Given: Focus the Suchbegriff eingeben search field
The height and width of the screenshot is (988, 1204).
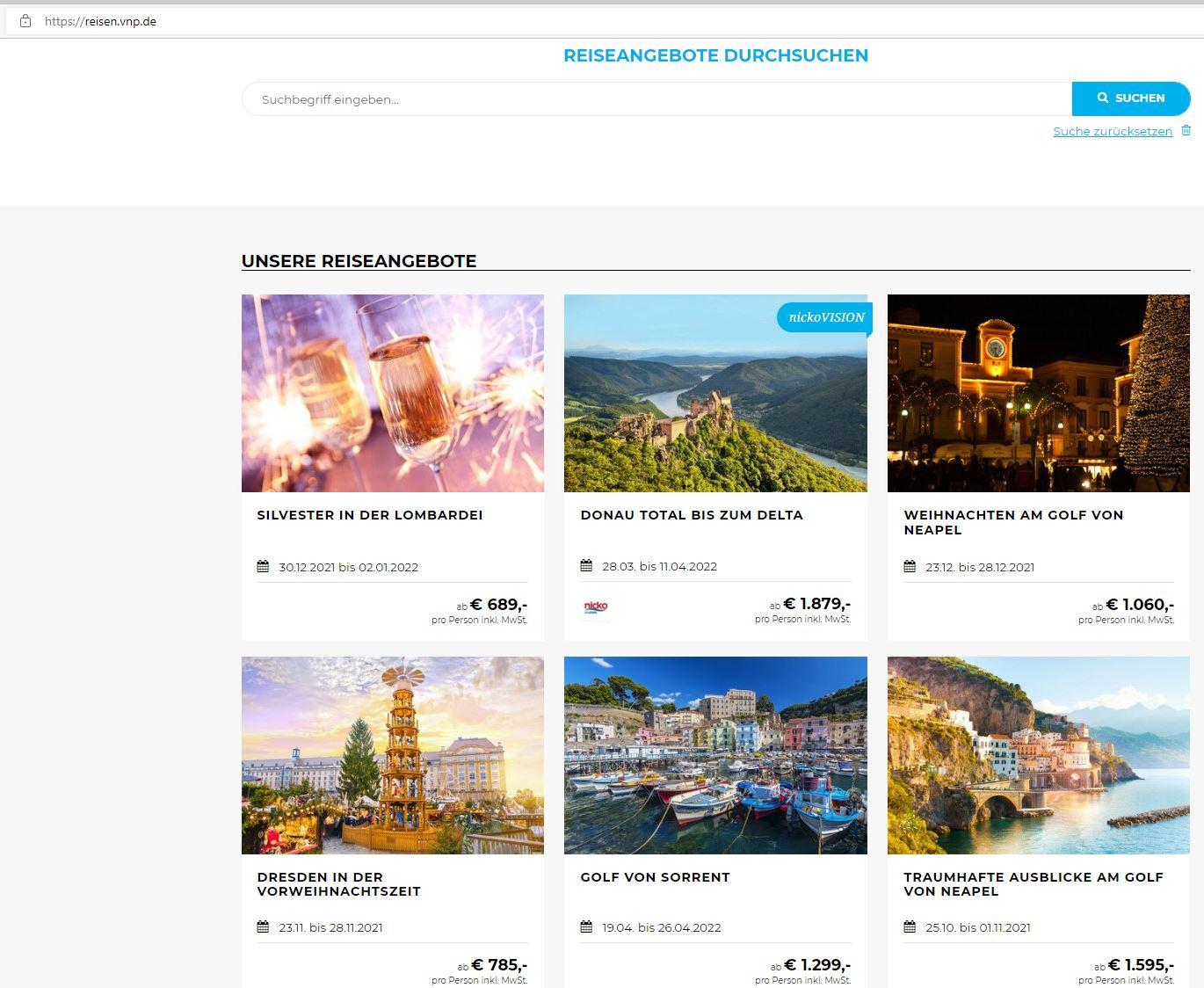Looking at the screenshot, I should (656, 99).
